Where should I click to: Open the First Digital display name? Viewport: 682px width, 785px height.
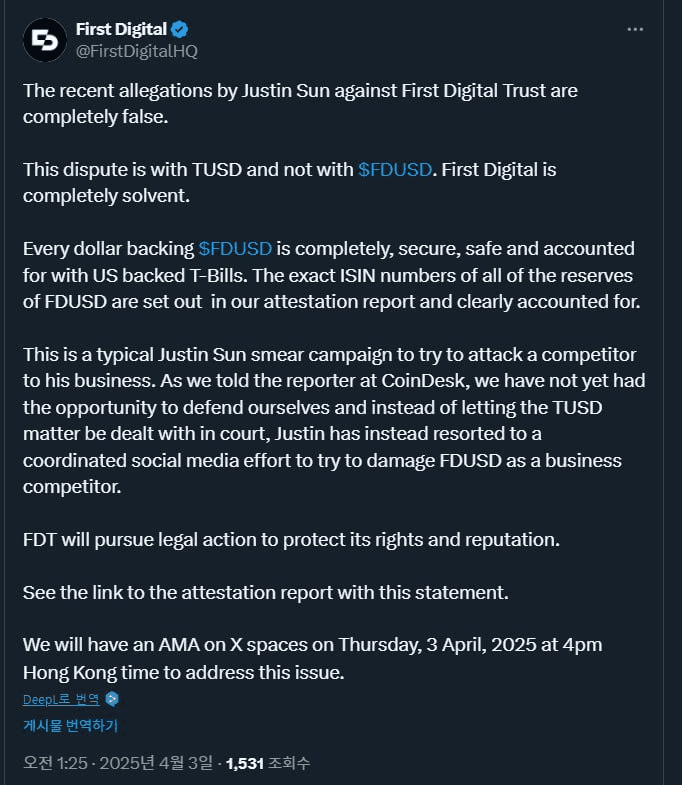tap(119, 30)
